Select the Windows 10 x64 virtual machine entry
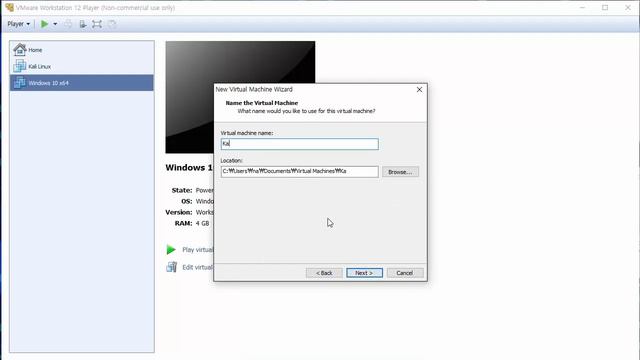This screenshot has width=640, height=360. tap(82, 83)
